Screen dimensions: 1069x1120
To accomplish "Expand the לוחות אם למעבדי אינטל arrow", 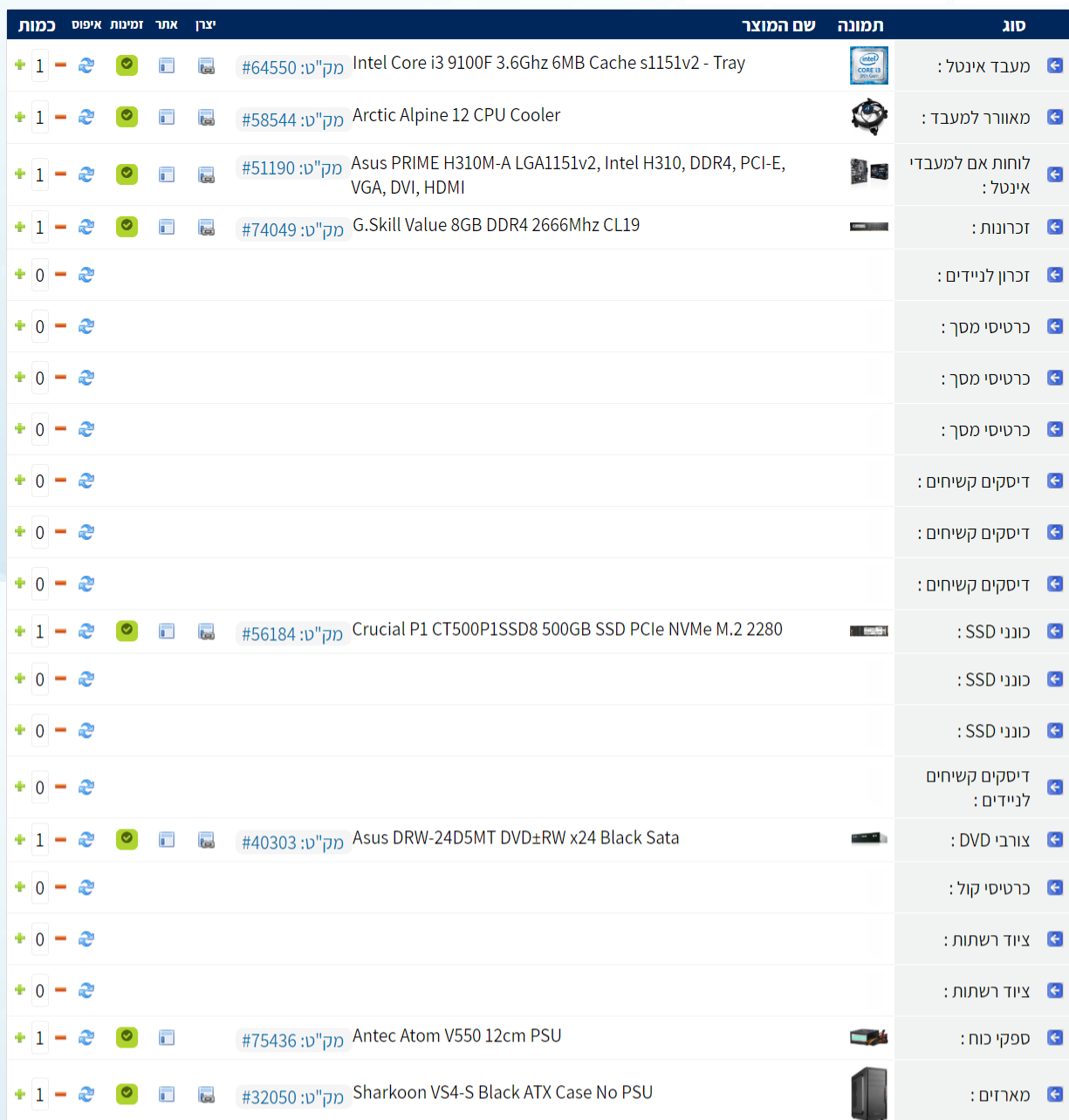I will 1055,174.
